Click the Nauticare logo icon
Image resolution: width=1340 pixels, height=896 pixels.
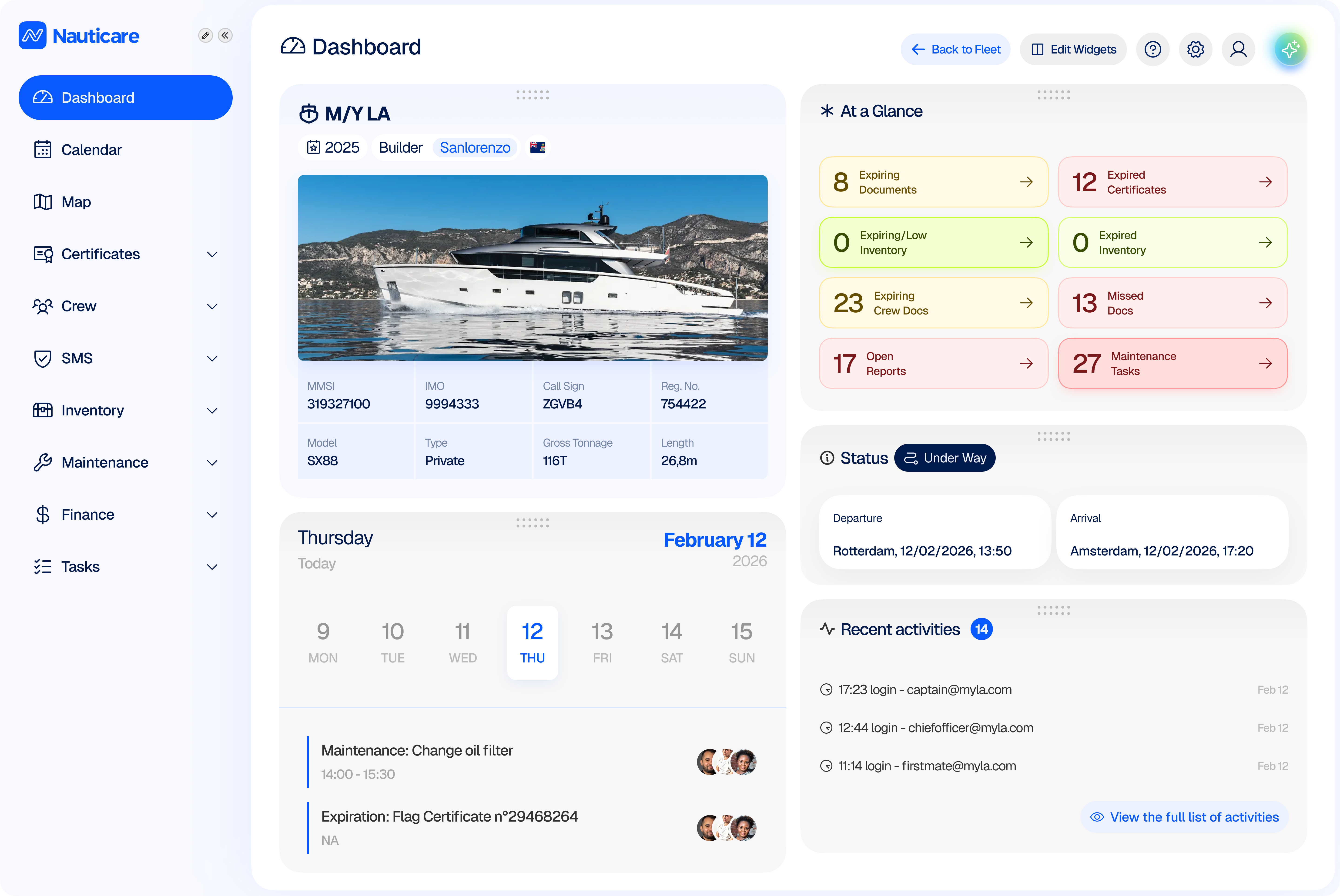(x=33, y=35)
